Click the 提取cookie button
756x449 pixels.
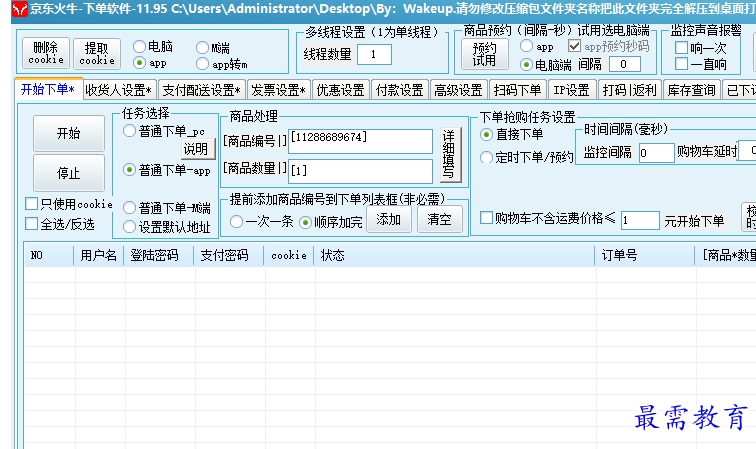tap(97, 54)
